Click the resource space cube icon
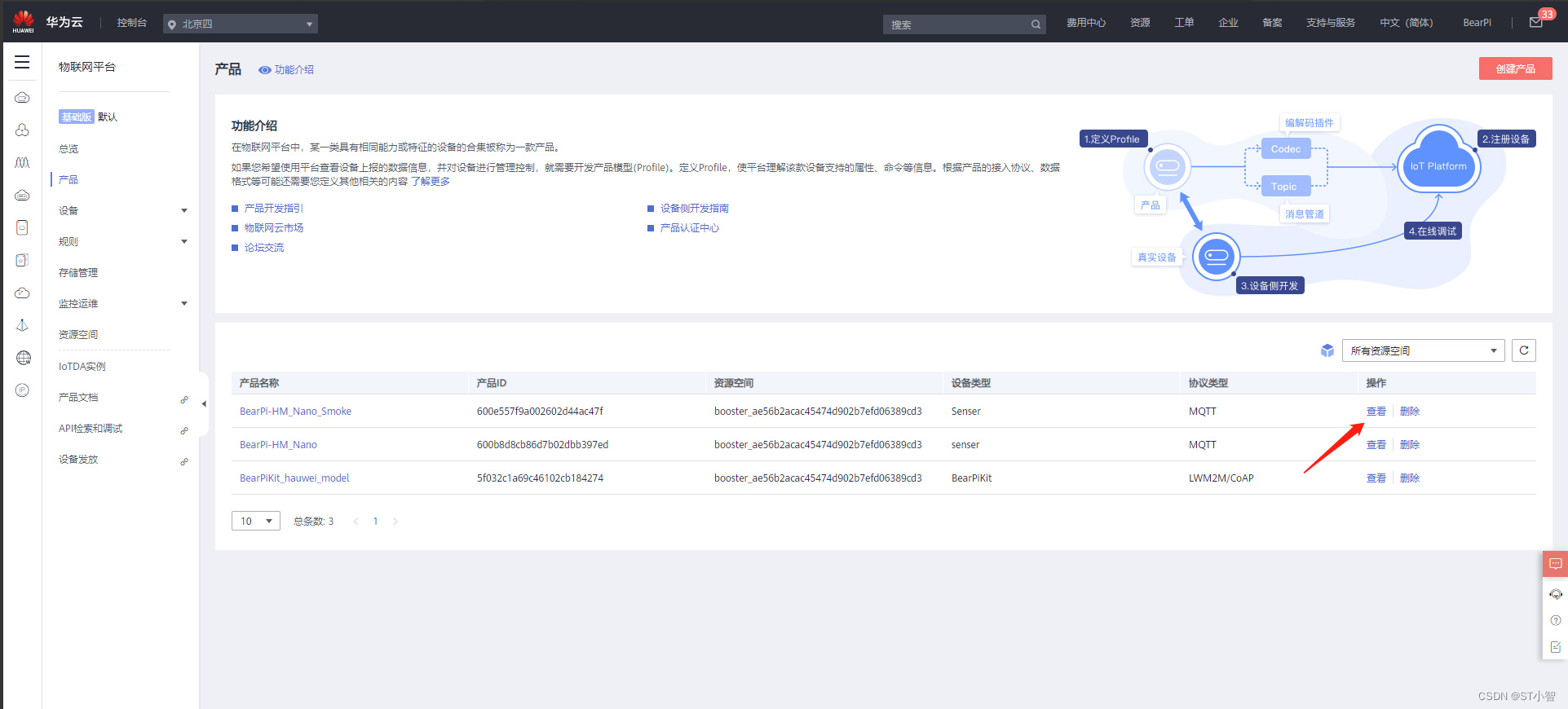This screenshot has height=709, width=1568. (x=1327, y=350)
